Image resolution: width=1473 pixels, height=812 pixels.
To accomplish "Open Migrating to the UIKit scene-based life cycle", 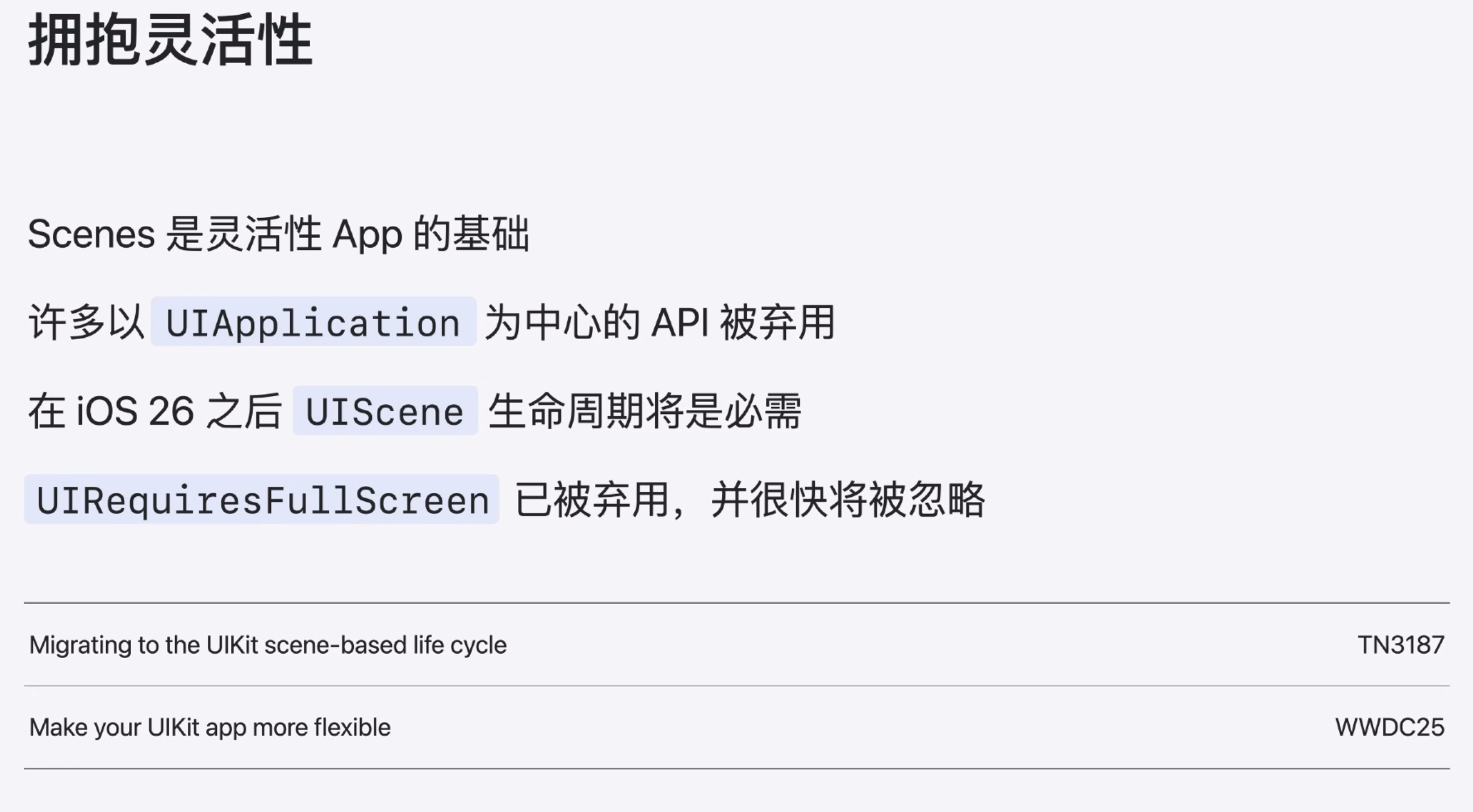I will click(267, 645).
